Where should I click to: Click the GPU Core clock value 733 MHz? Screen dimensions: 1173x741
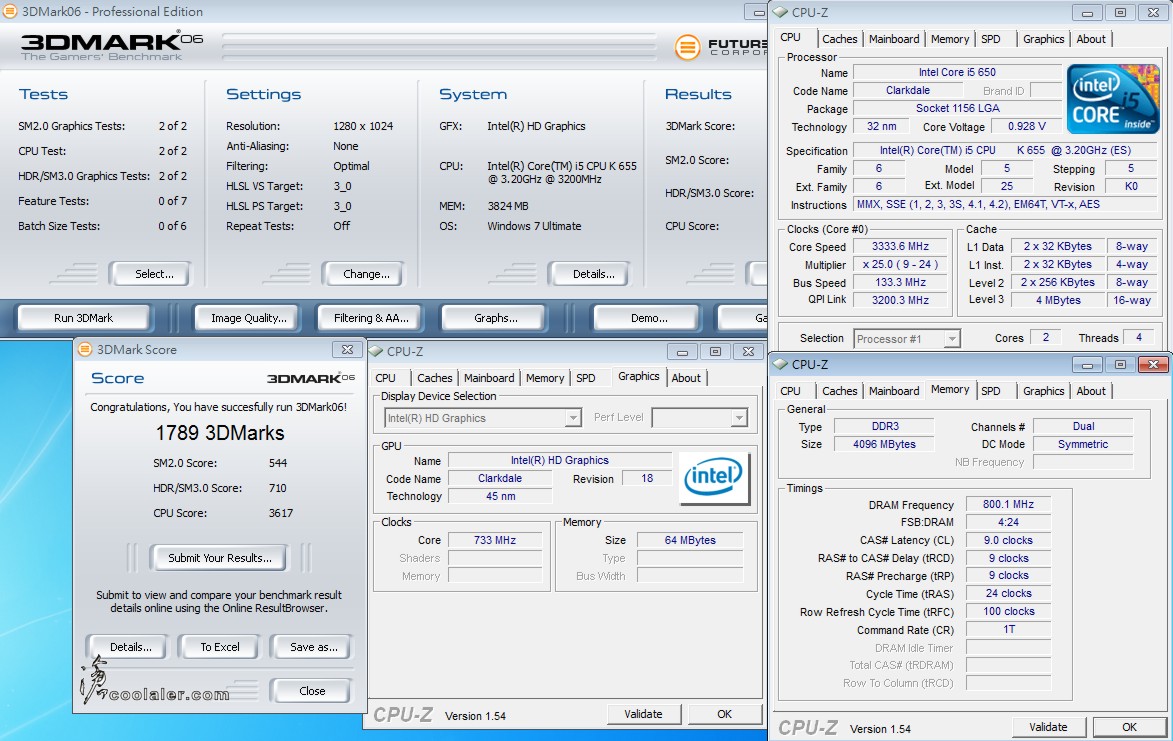[494, 540]
